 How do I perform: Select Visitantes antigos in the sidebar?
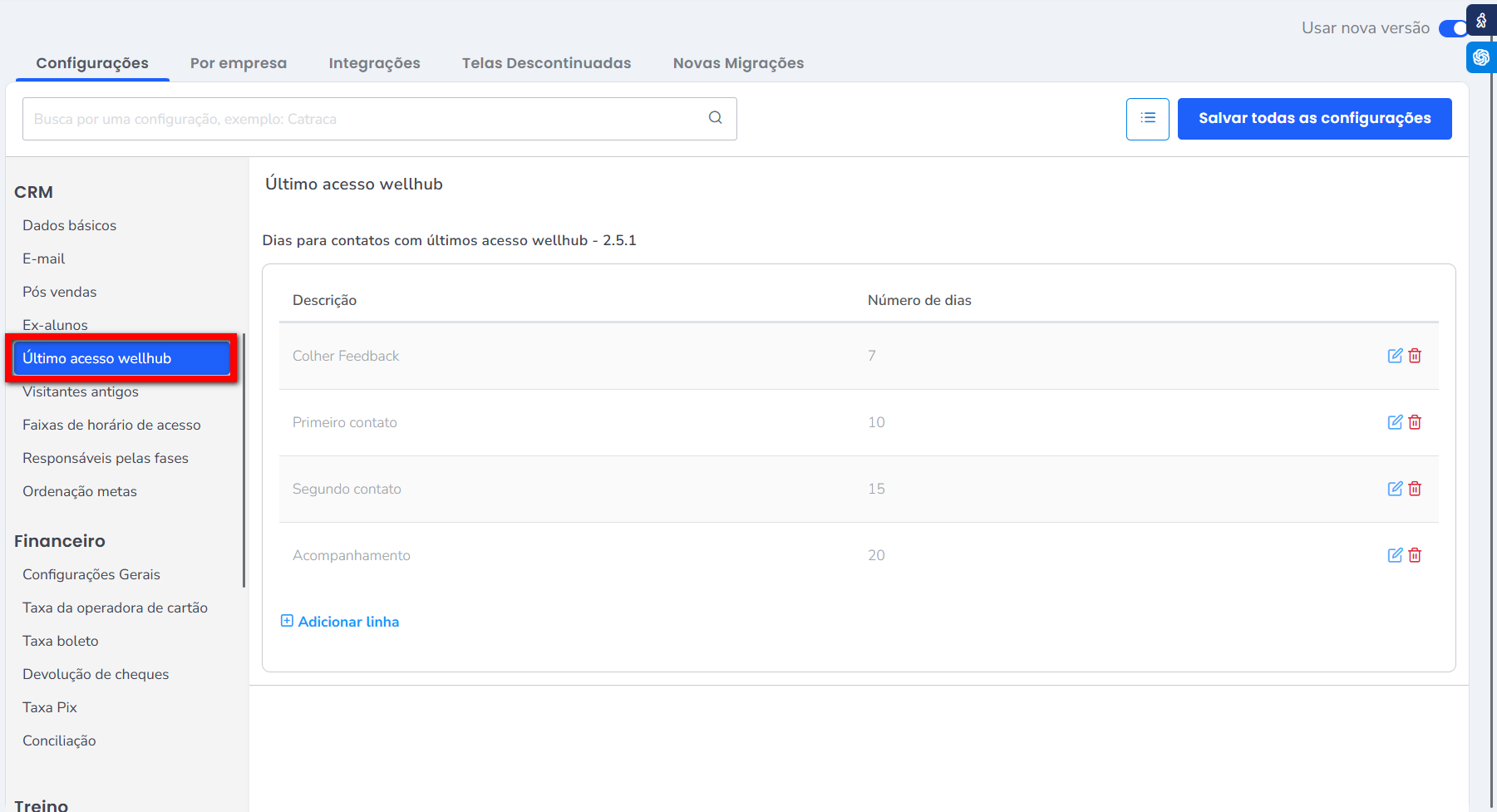81,392
